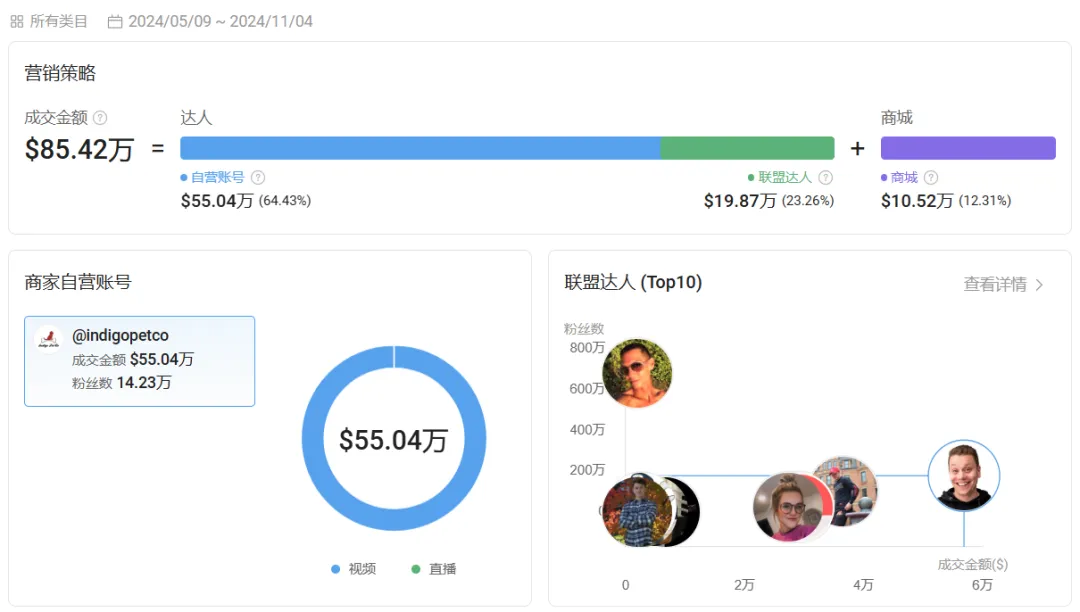Open the calendar date range picker

click(115, 21)
